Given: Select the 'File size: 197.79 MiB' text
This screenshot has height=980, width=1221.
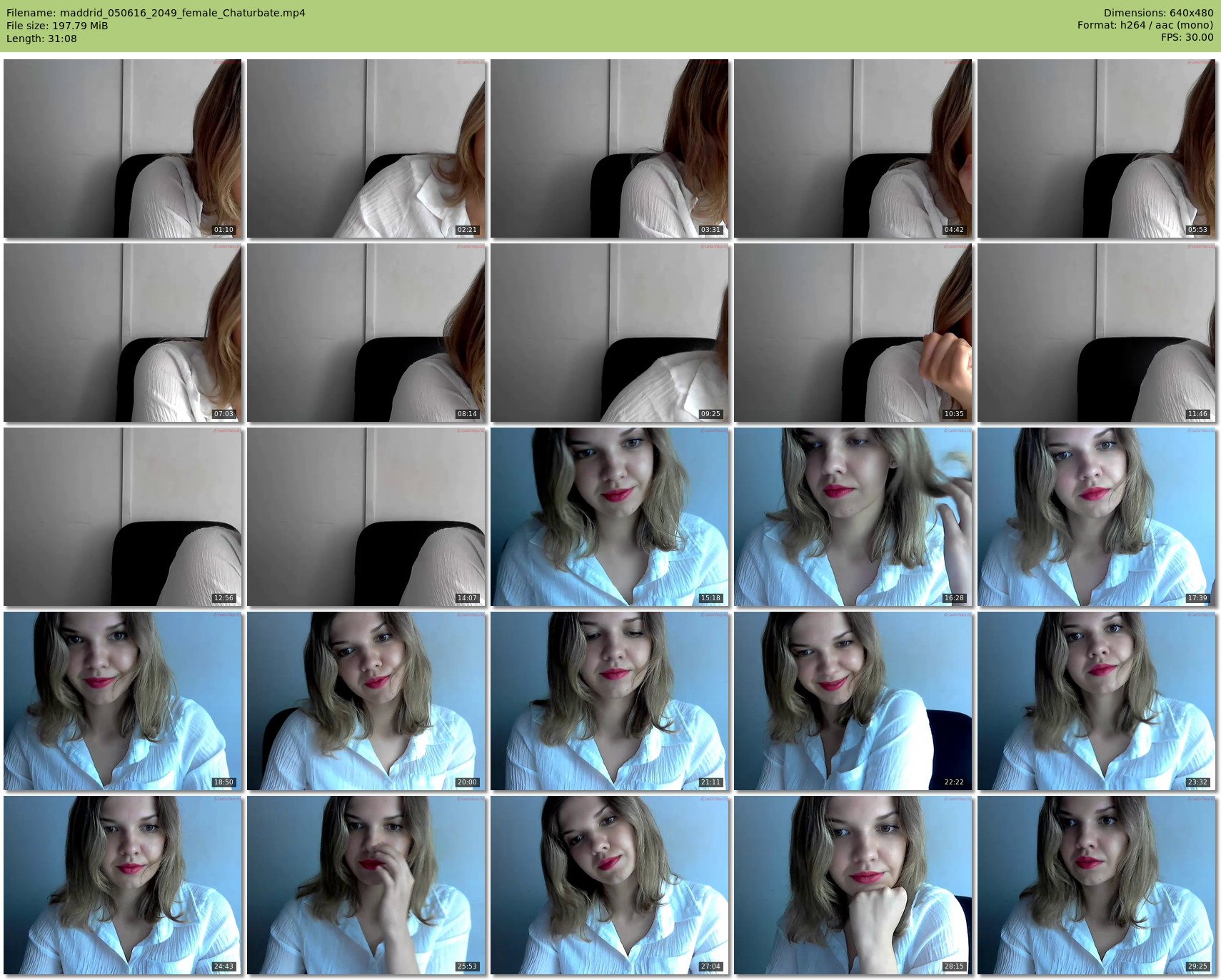Looking at the screenshot, I should pyautogui.click(x=57, y=26).
